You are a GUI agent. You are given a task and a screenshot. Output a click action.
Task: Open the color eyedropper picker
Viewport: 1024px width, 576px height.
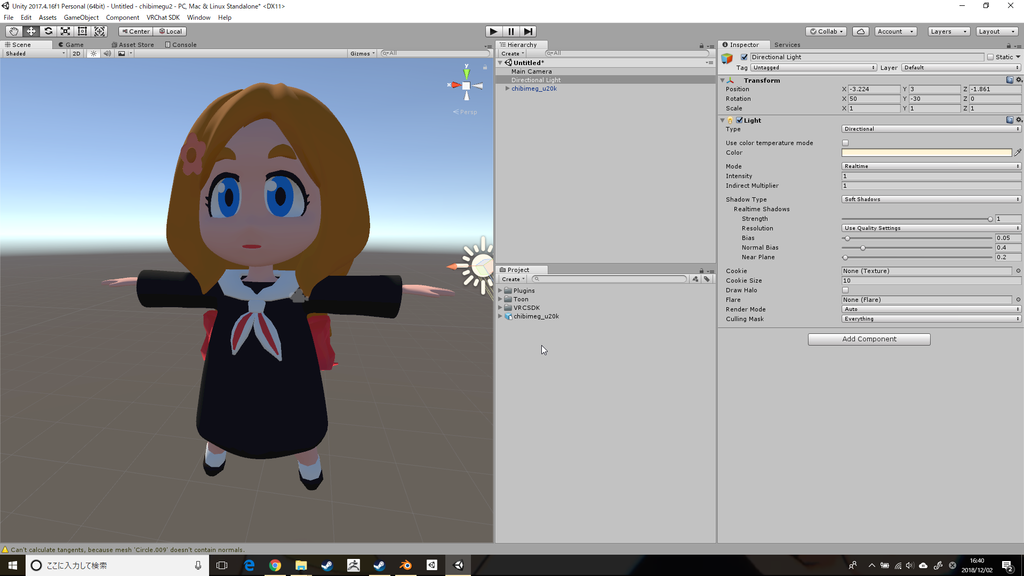pos(1017,152)
